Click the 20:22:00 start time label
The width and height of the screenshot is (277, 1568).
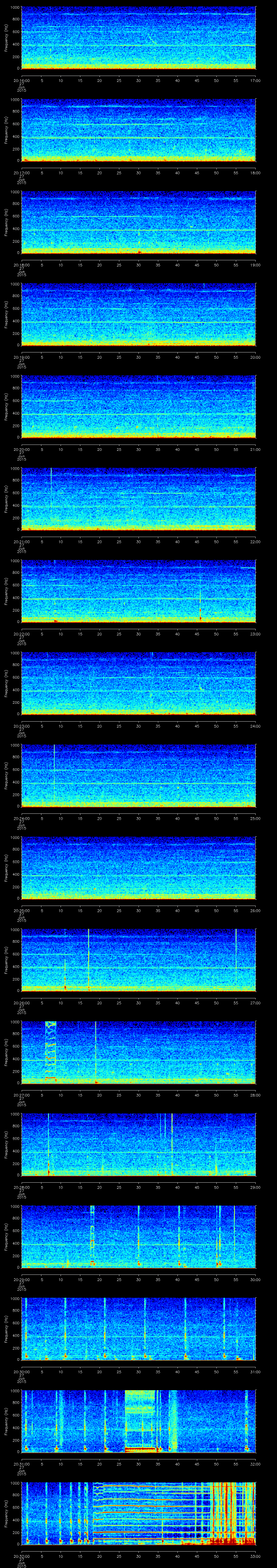click(x=21, y=634)
